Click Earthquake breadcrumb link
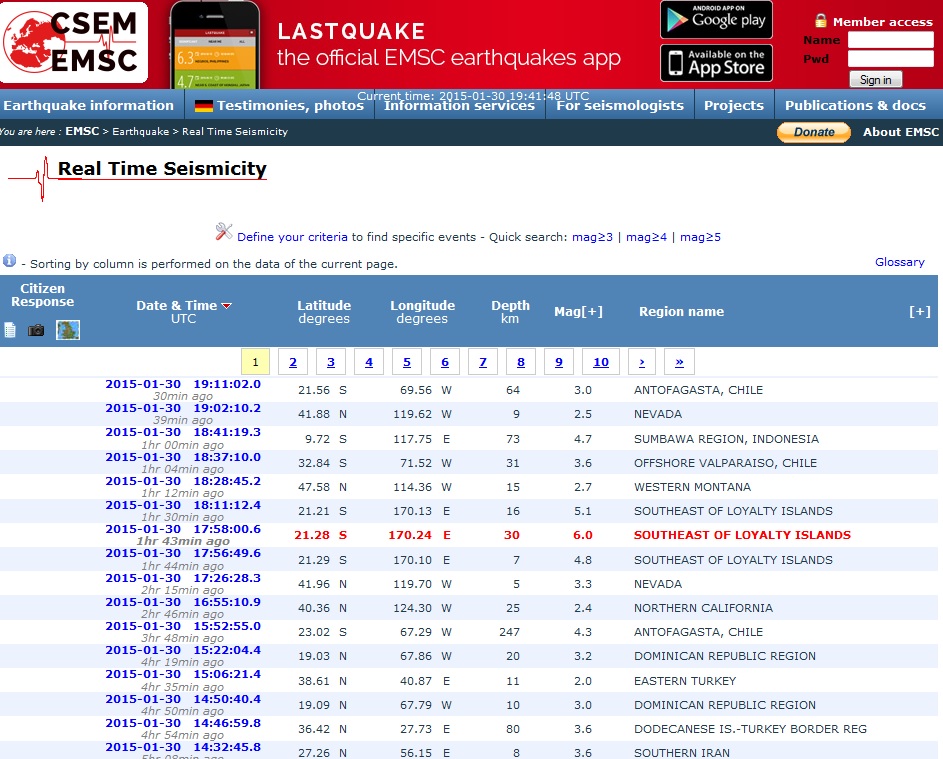 pos(141,132)
